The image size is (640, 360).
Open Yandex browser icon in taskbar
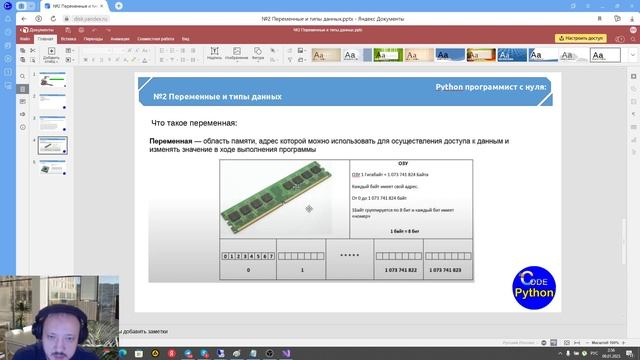coord(172,353)
